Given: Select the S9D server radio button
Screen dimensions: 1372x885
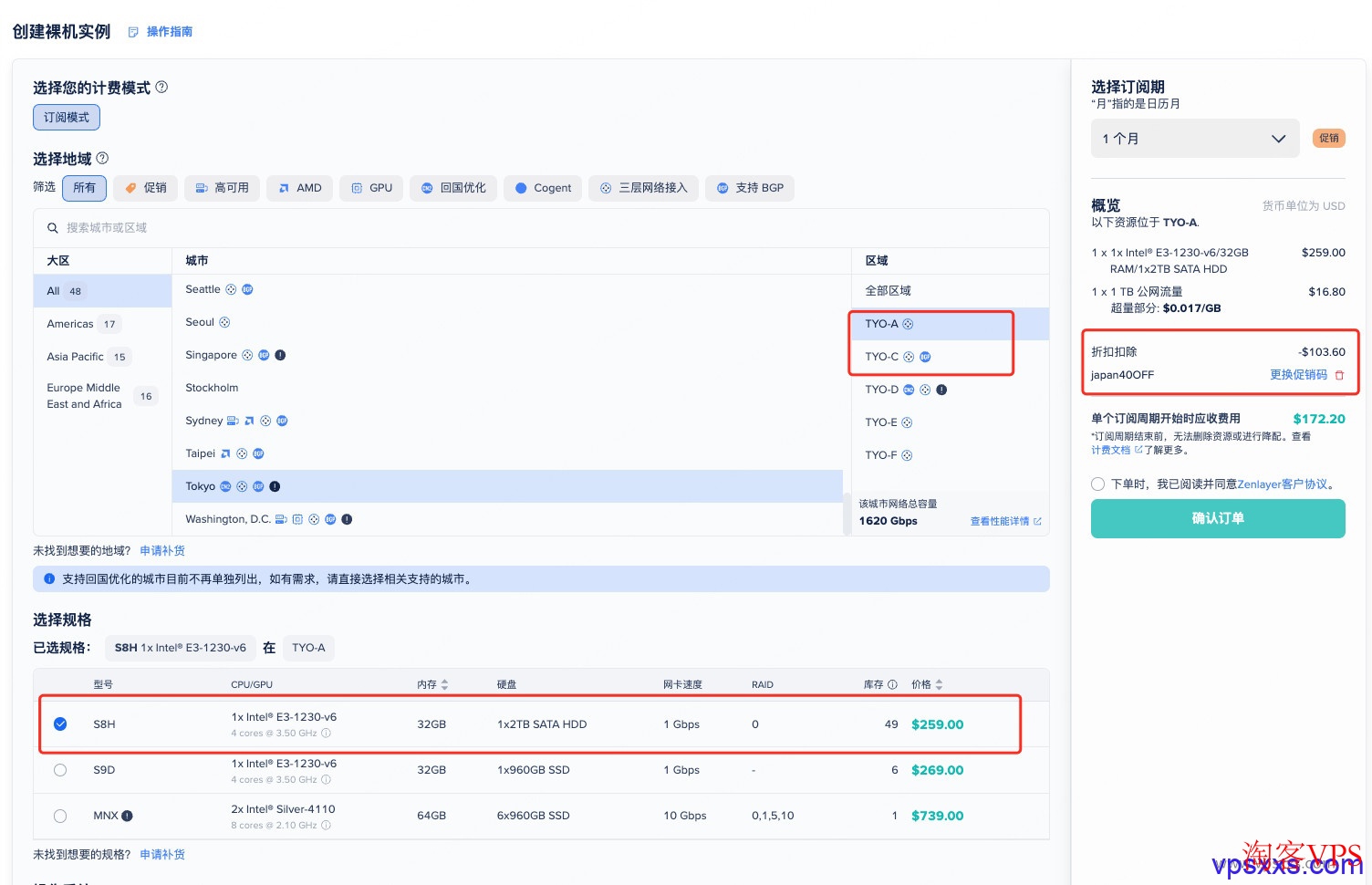Looking at the screenshot, I should [x=60, y=769].
